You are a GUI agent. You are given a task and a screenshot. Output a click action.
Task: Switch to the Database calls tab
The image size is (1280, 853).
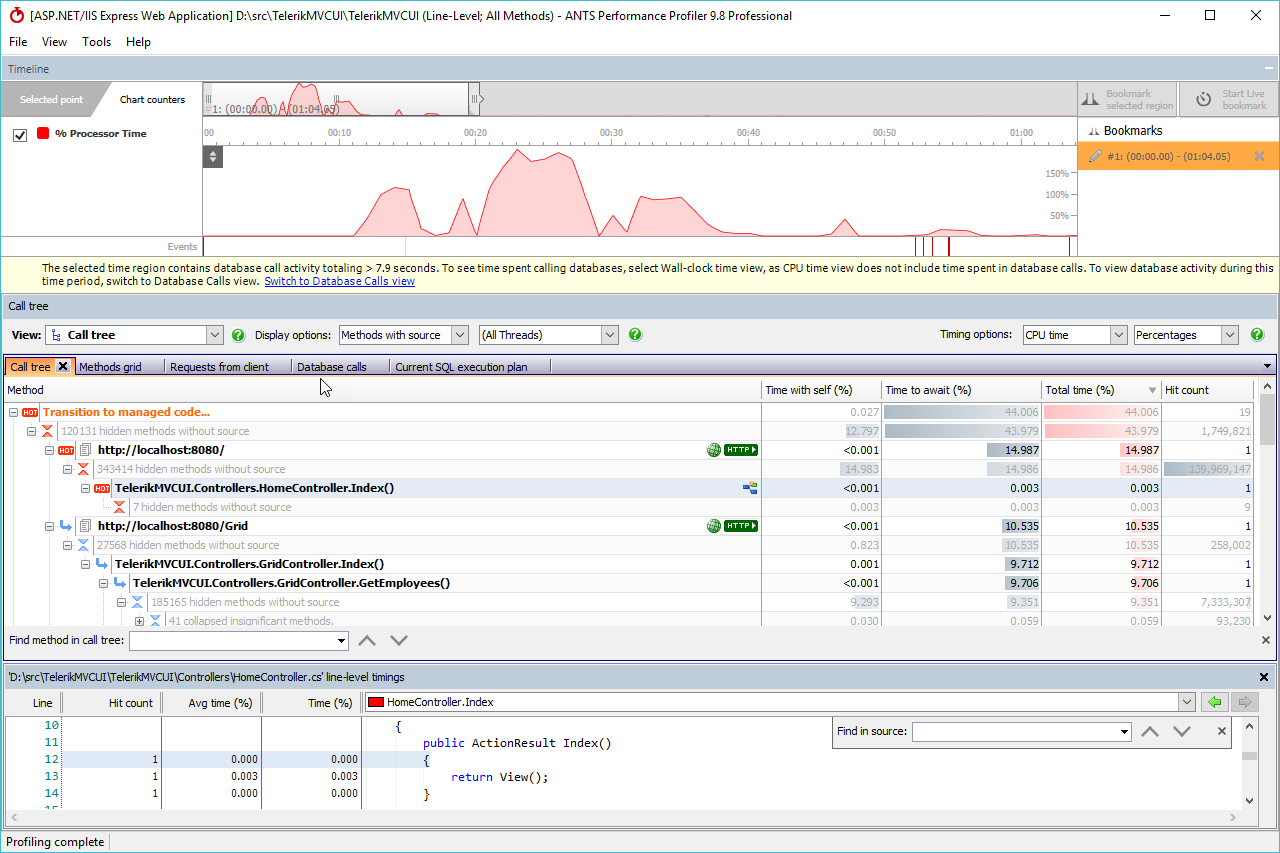330,366
